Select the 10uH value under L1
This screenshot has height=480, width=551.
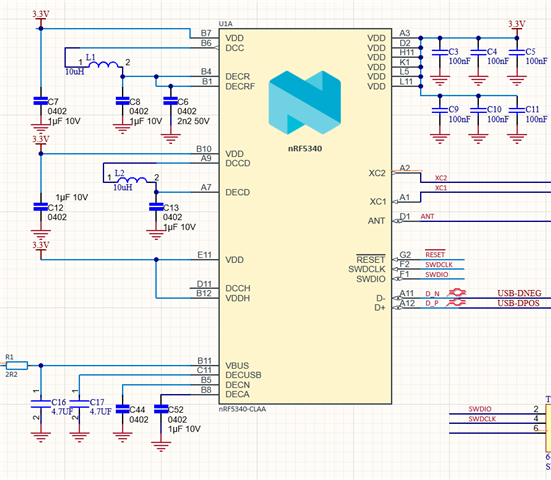pyautogui.click(x=74, y=72)
